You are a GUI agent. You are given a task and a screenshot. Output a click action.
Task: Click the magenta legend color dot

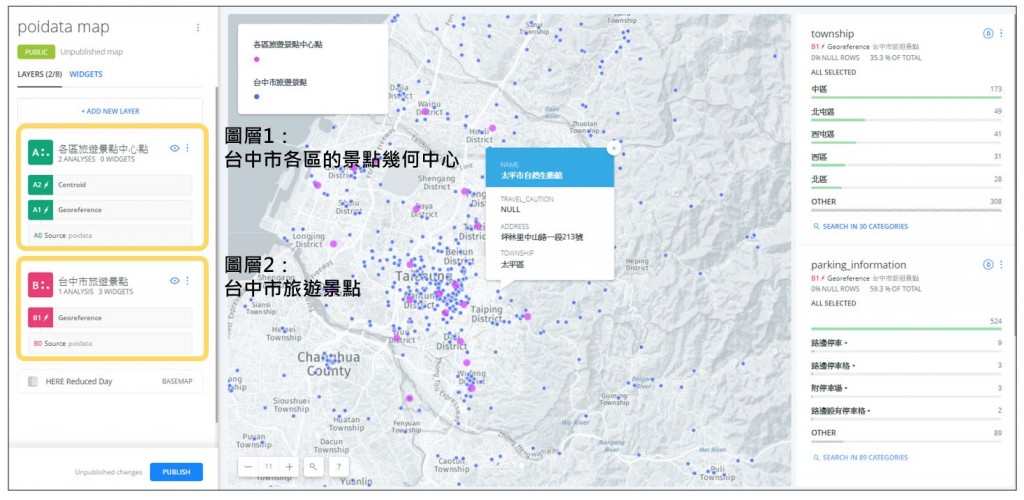click(x=256, y=59)
